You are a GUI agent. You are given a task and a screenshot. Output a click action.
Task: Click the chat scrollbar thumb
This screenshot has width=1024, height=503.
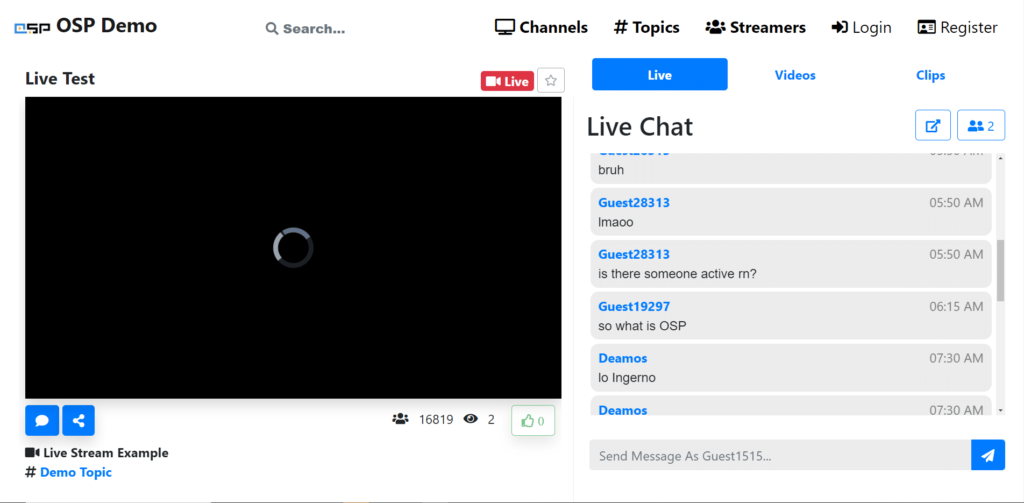coord(1000,270)
